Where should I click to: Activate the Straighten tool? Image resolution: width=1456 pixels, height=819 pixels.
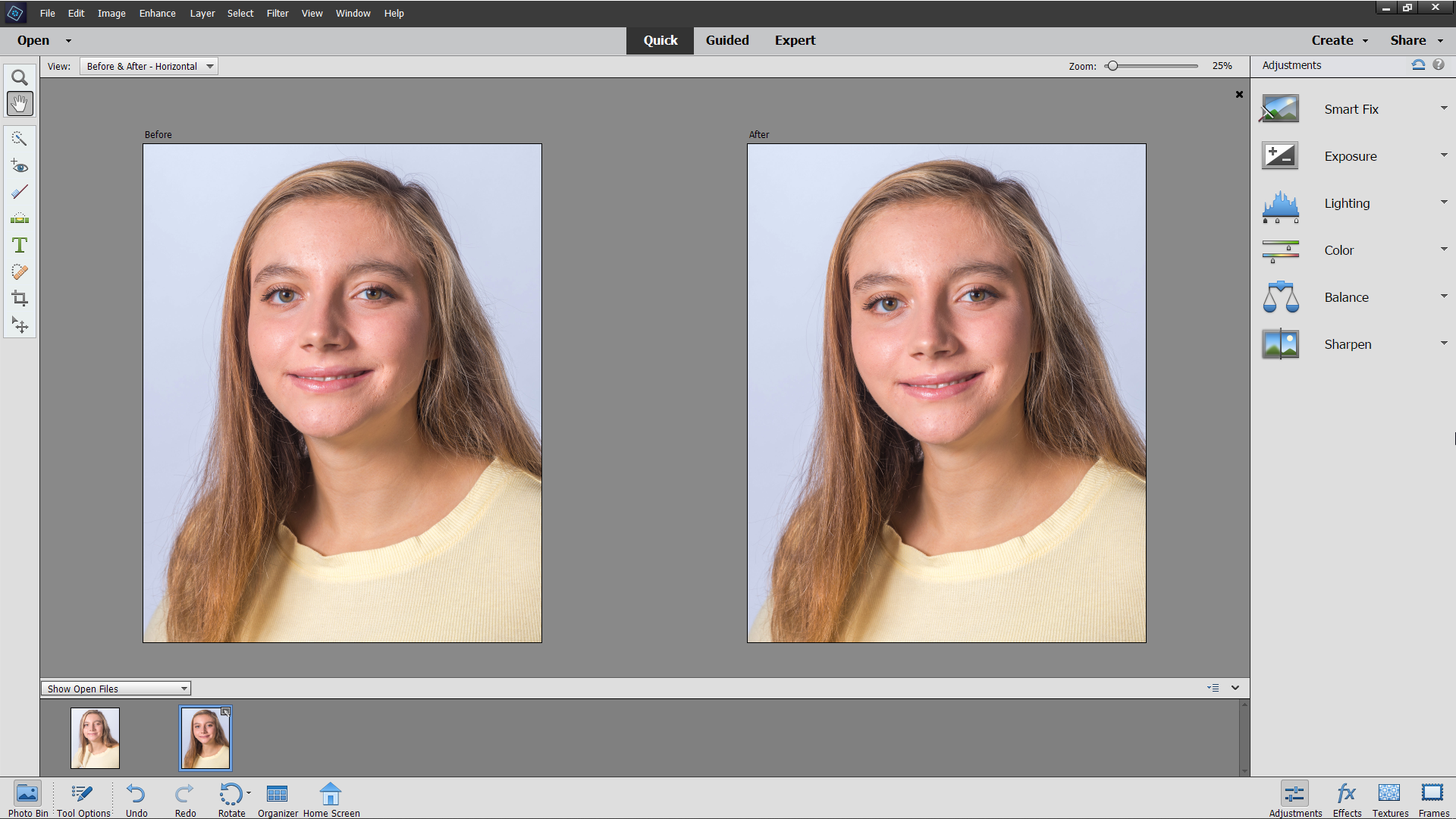(20, 218)
